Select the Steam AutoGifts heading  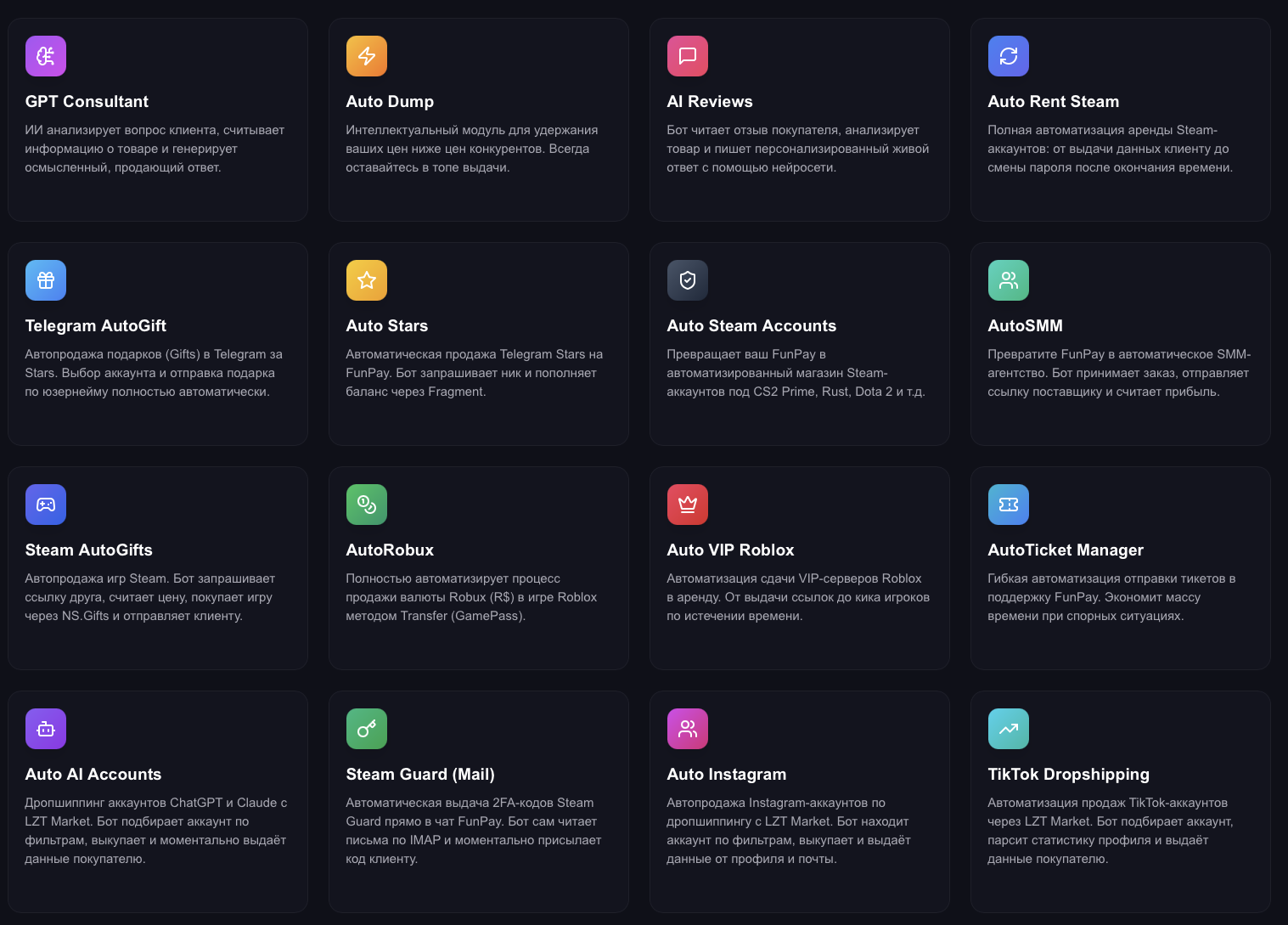[x=89, y=550]
